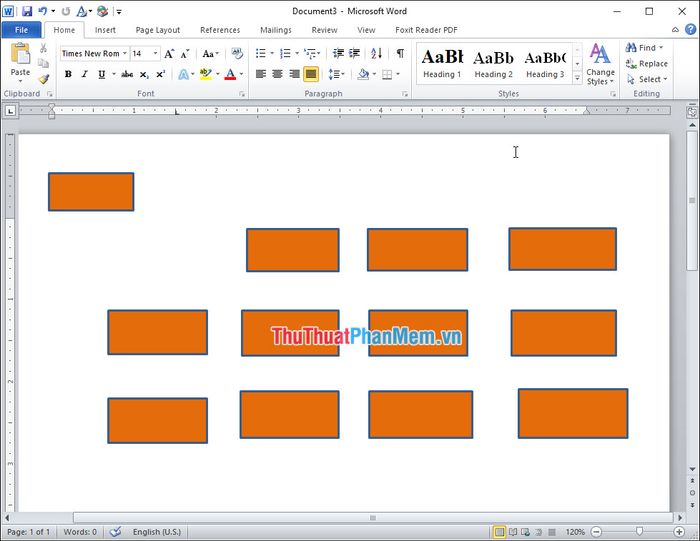Viewport: 700px width, 541px height.
Task: Select the top-left orange rectangle shape
Action: tap(91, 192)
